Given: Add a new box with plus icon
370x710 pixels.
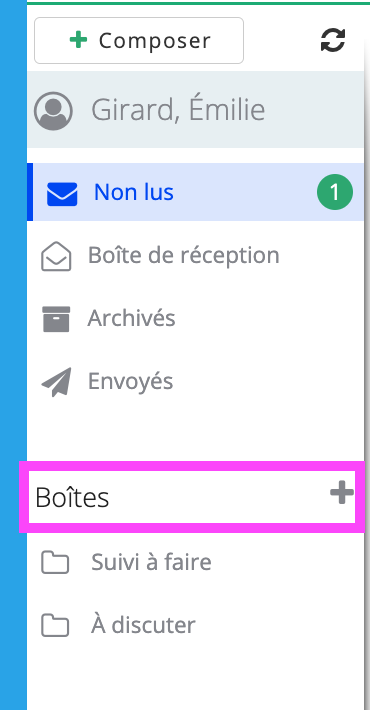Looking at the screenshot, I should pyautogui.click(x=342, y=493).
